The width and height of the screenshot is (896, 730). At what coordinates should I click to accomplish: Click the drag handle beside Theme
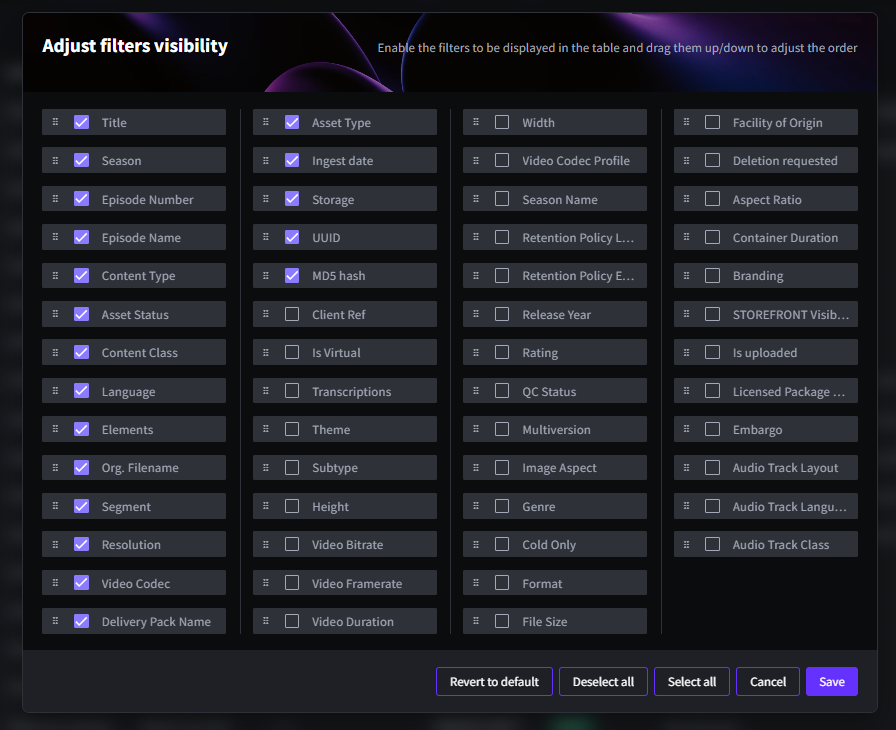point(266,429)
